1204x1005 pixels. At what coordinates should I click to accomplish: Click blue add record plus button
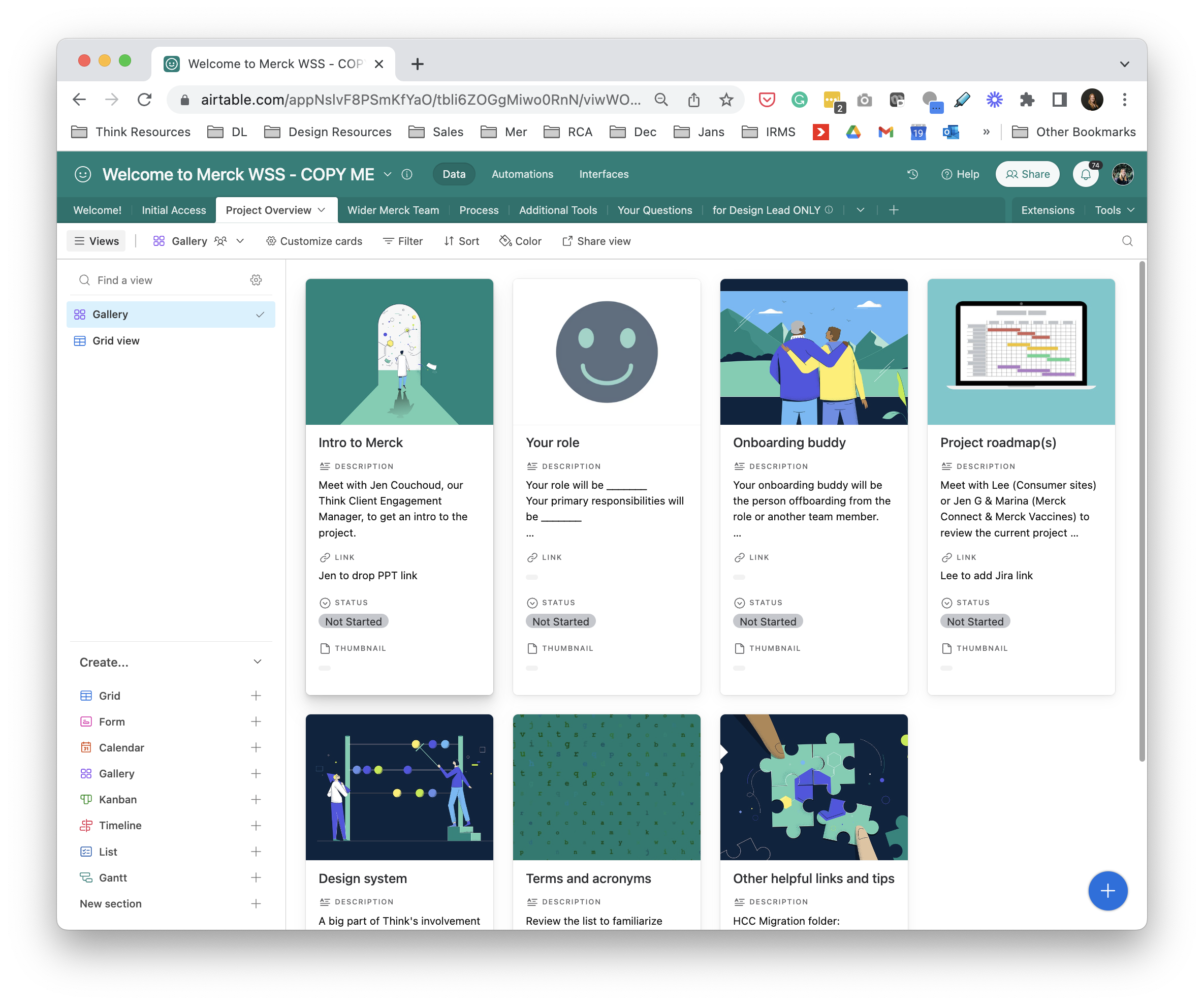coord(1107,890)
